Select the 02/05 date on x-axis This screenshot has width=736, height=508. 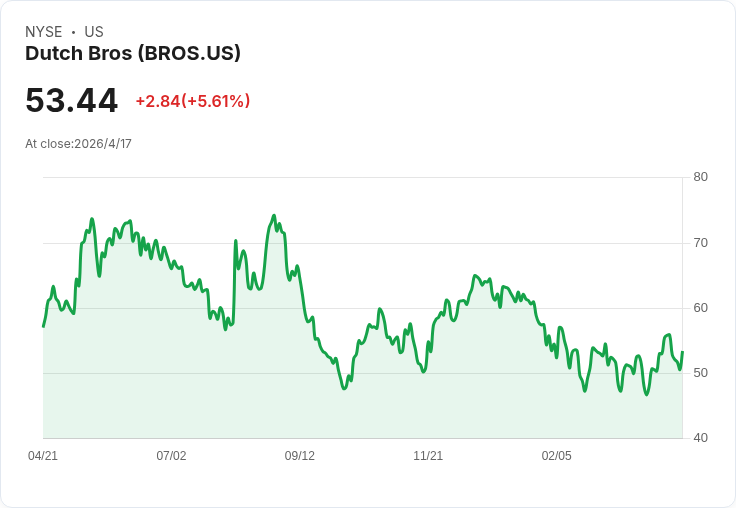557,456
